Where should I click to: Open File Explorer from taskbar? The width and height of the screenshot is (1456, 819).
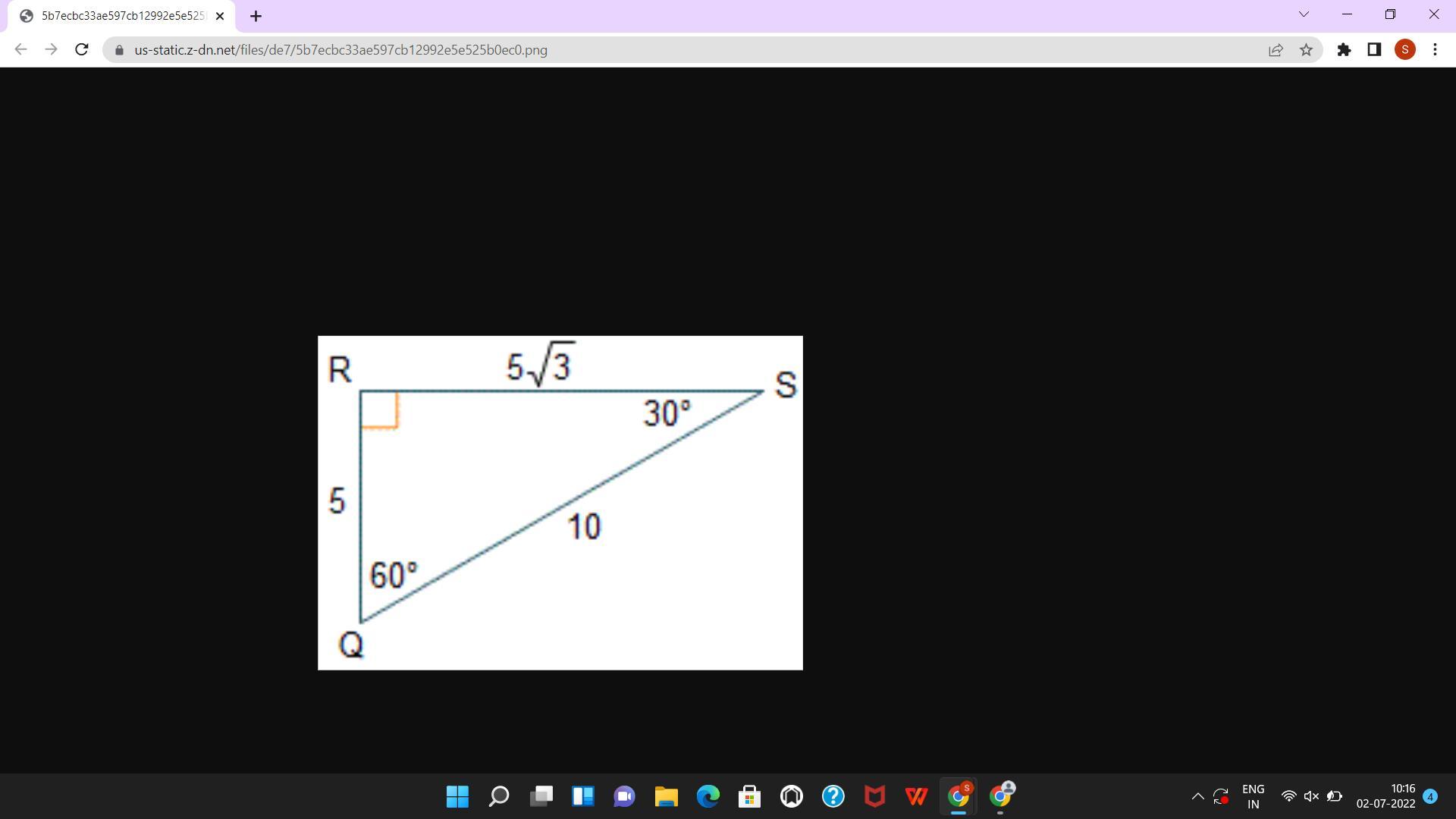pyautogui.click(x=666, y=796)
